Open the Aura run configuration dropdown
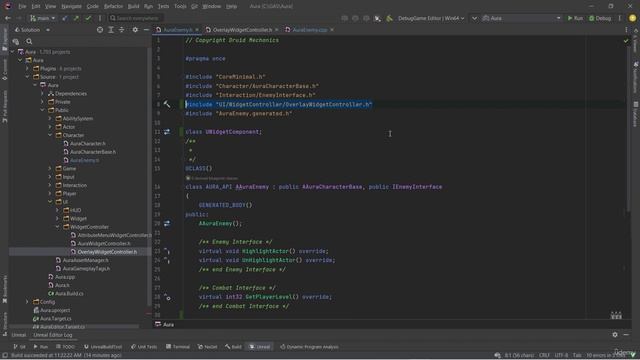 click(x=521, y=18)
